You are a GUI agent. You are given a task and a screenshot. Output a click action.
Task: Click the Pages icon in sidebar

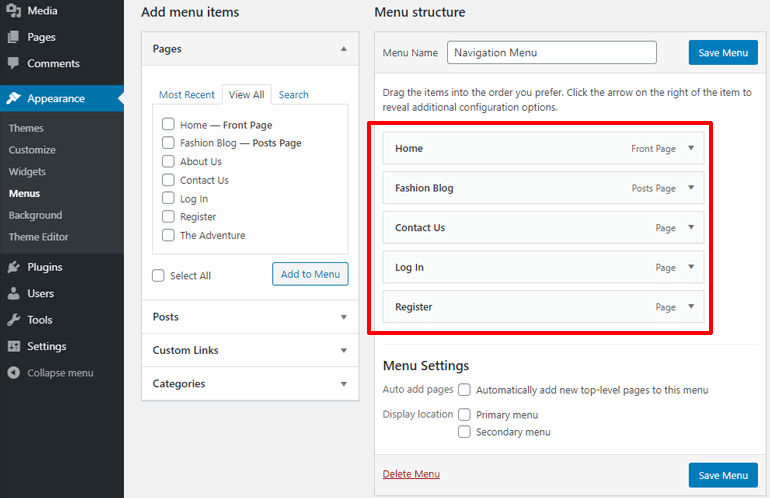[x=14, y=37]
